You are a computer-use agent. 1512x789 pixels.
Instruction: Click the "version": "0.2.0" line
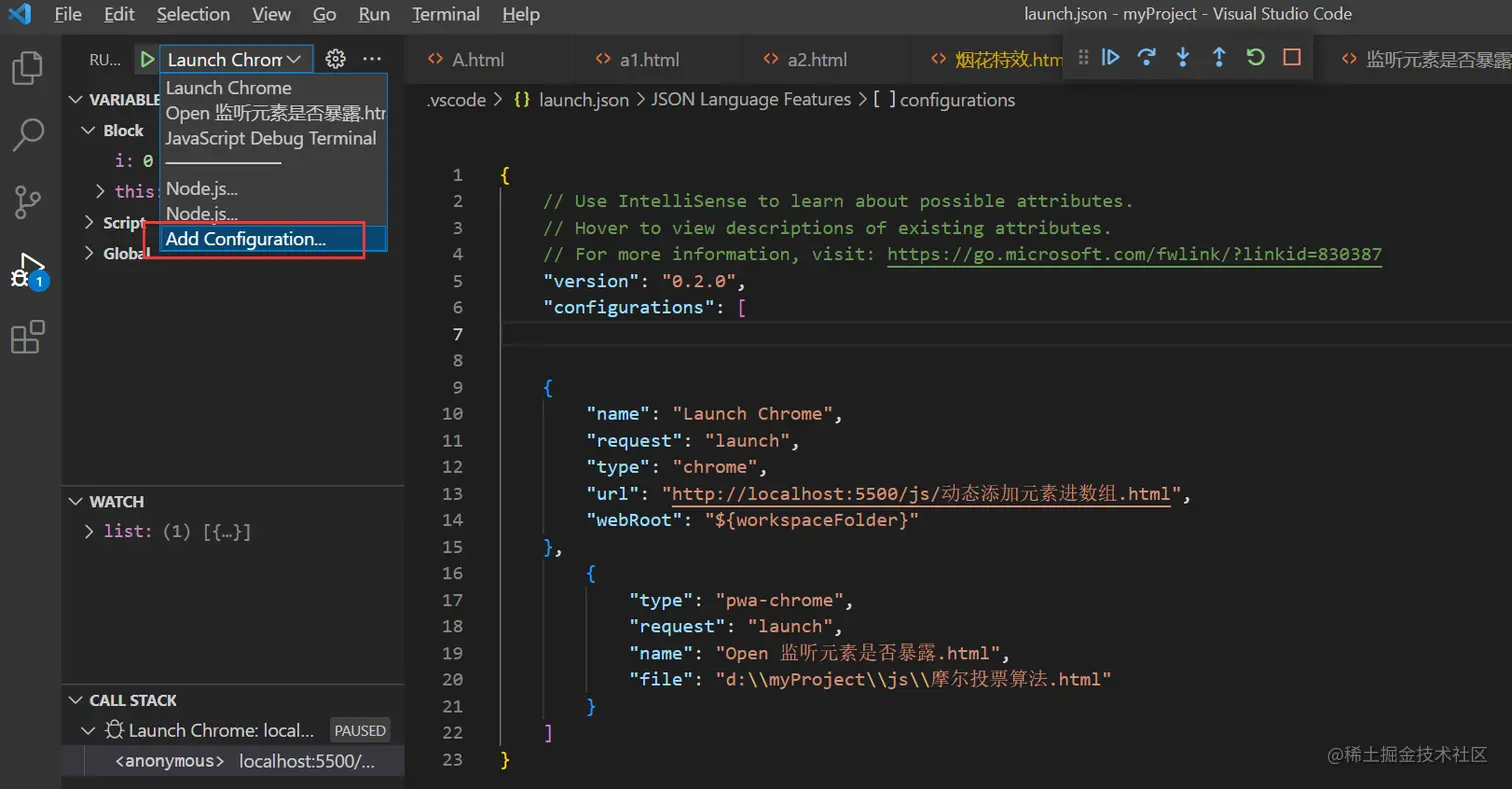tap(645, 281)
